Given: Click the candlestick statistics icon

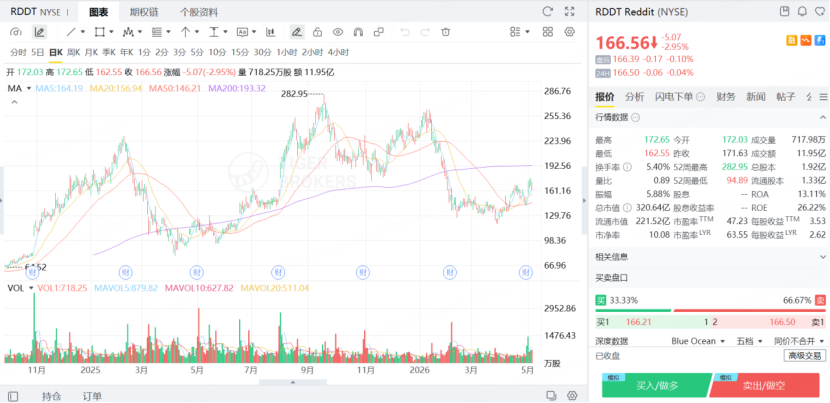Looking at the screenshot, I should [x=270, y=32].
